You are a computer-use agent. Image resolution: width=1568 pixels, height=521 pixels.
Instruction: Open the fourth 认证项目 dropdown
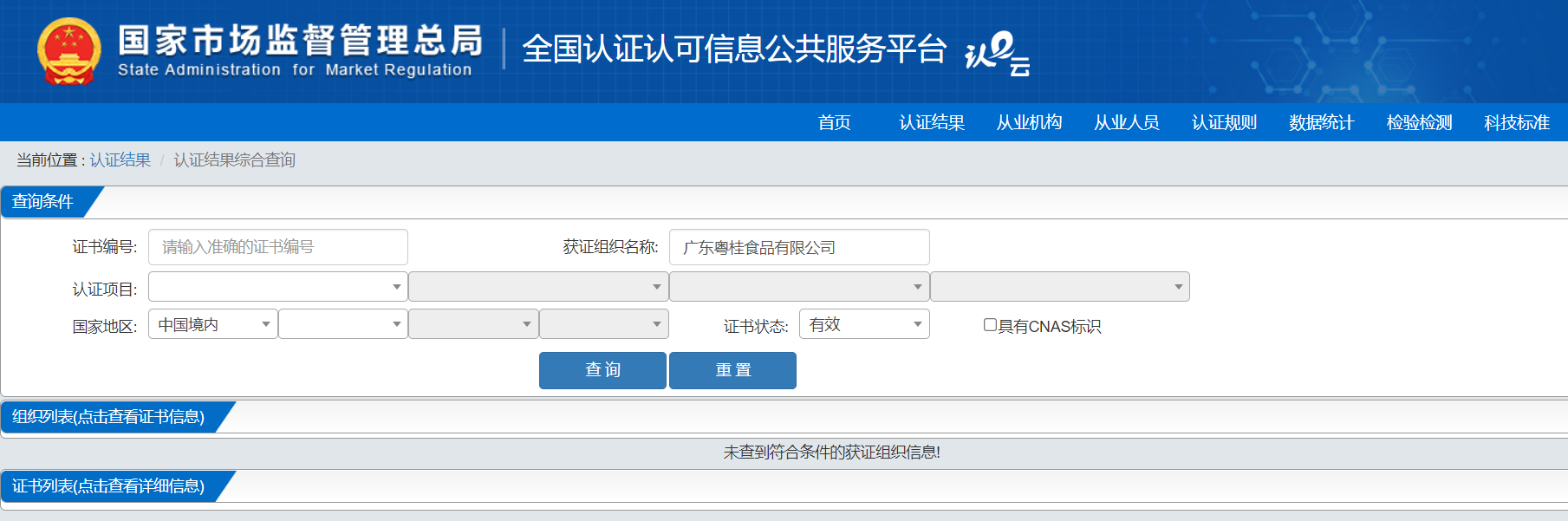pyautogui.click(x=1060, y=287)
